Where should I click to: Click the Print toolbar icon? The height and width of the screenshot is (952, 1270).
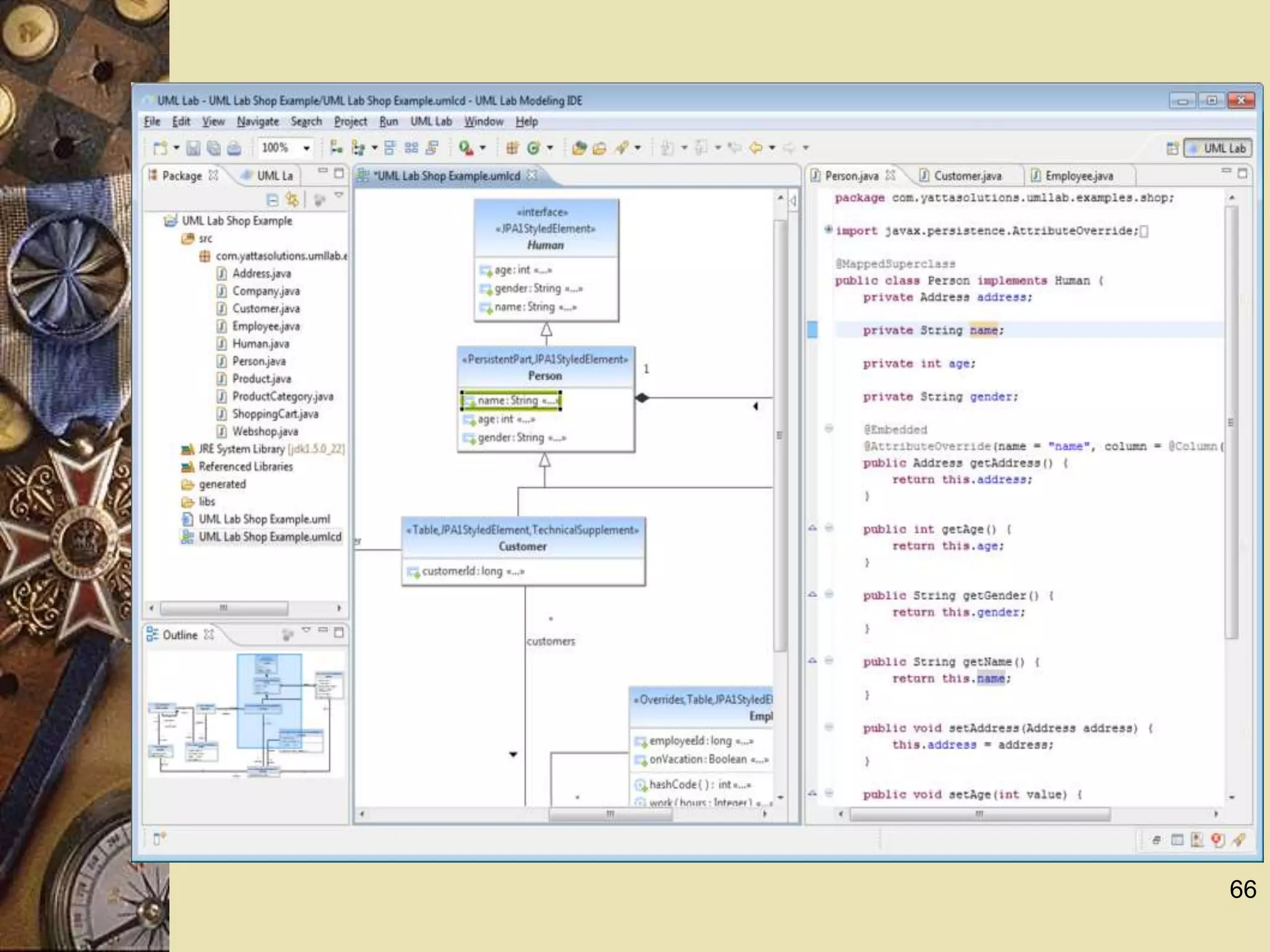[234, 148]
